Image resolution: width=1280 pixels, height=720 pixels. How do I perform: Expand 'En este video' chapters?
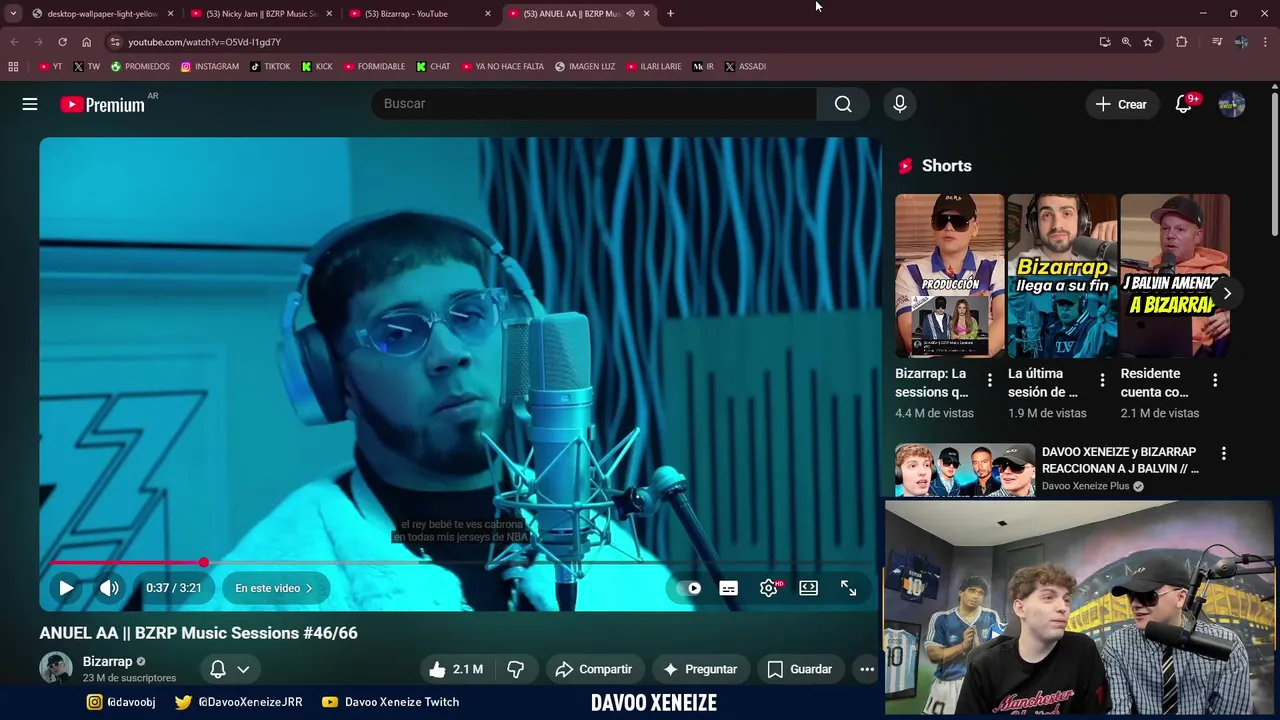[x=274, y=588]
